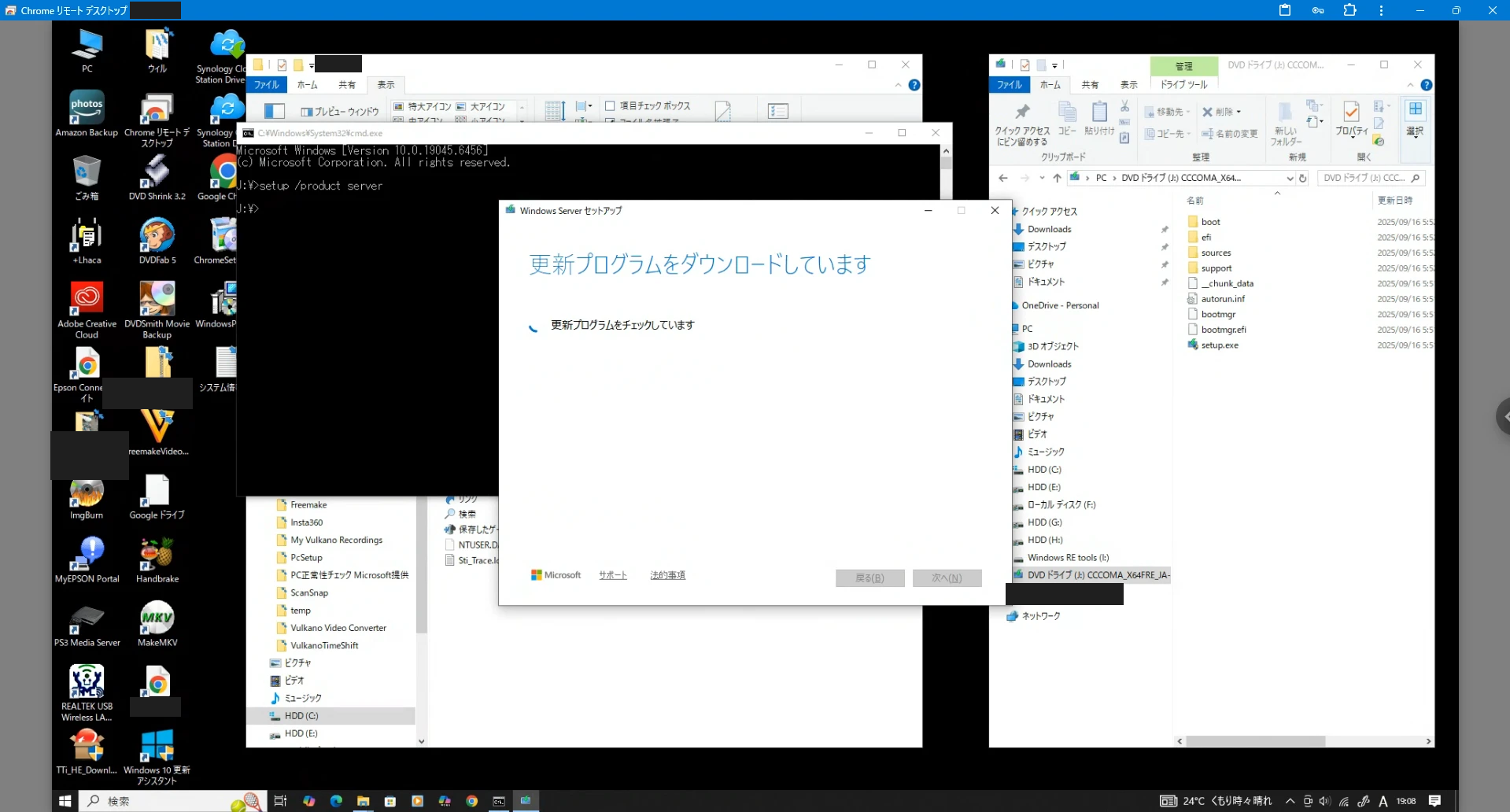Image resolution: width=1510 pixels, height=812 pixels.
Task: Open ファイル tab in DVD drive window
Action: [1010, 85]
